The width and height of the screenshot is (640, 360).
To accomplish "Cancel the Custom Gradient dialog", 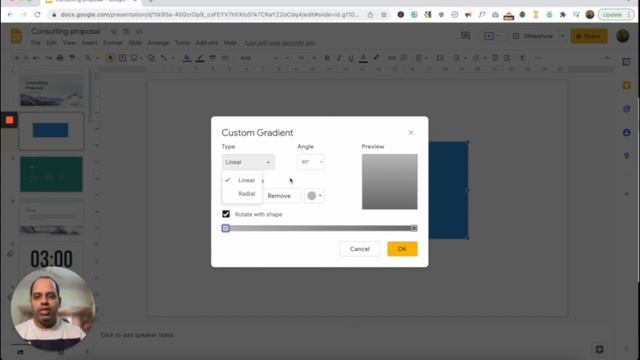I will click(360, 249).
